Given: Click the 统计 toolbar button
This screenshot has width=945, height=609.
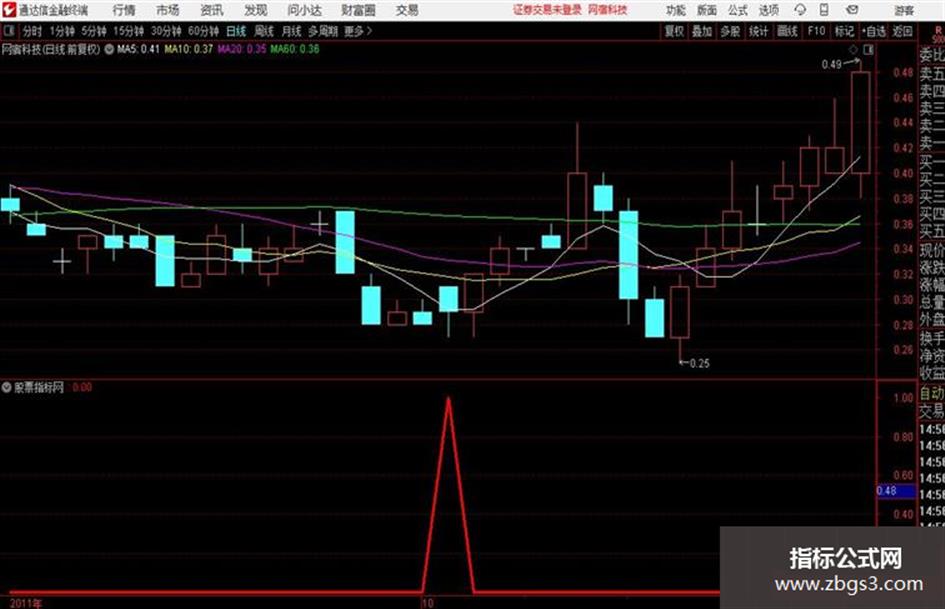Looking at the screenshot, I should pyautogui.click(x=758, y=31).
